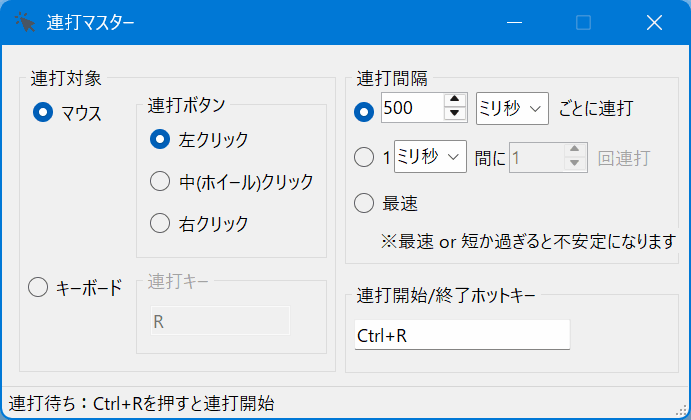Click the status text 連打待ち：Ctrl+Rを押すと連打開始
The height and width of the screenshot is (420, 691).
click(x=141, y=404)
